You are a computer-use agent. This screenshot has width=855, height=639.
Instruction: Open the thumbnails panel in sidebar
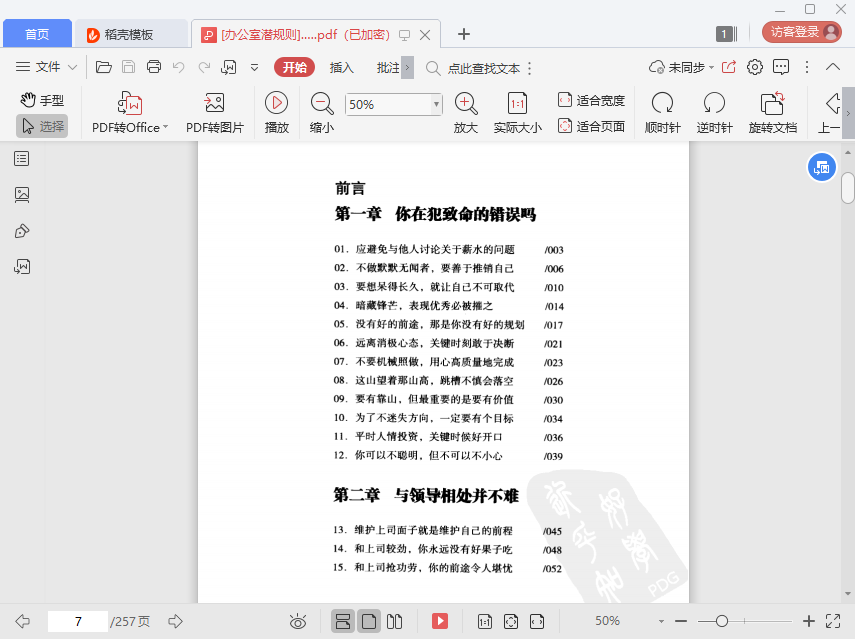(22, 194)
